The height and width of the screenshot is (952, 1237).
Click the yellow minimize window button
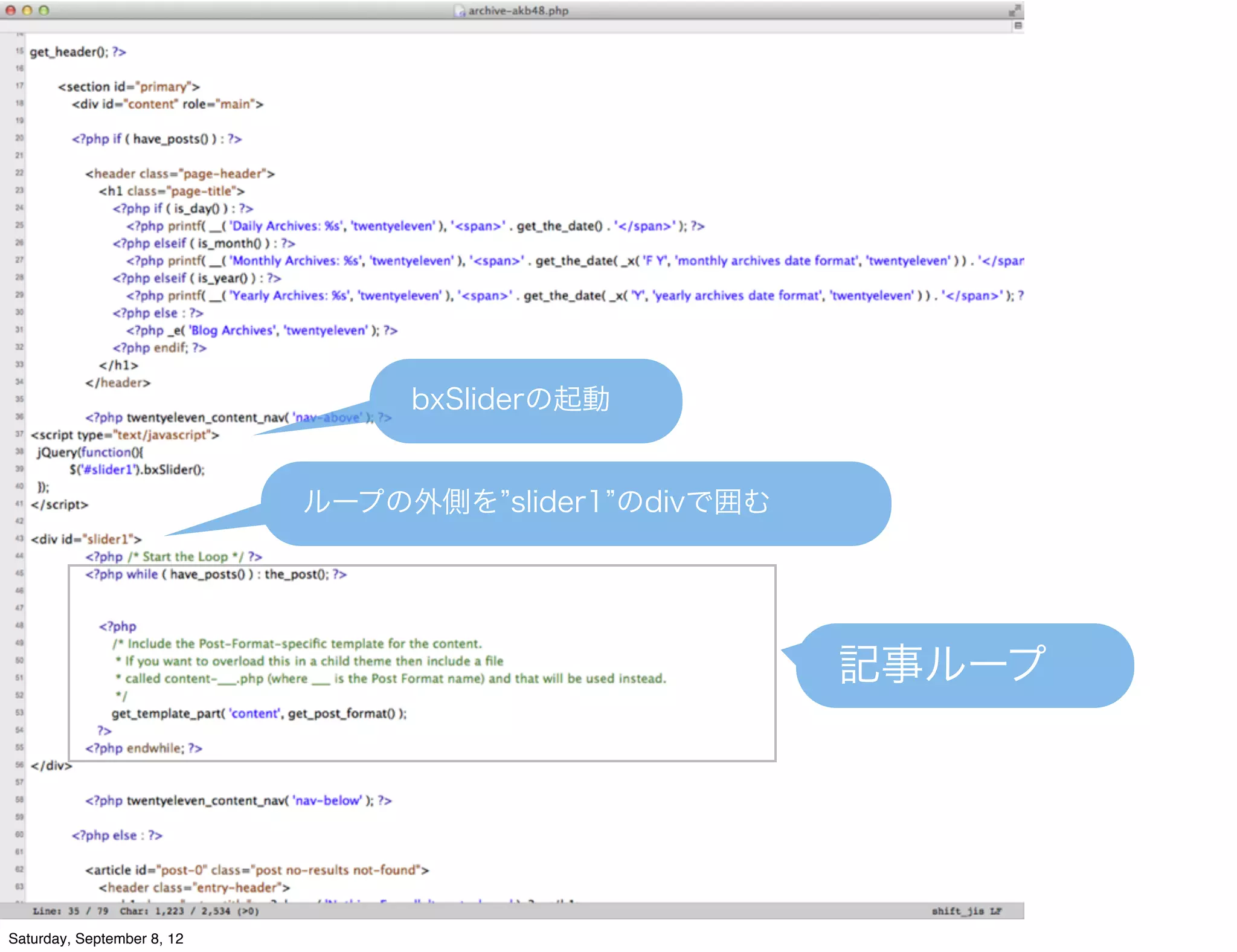(x=27, y=10)
